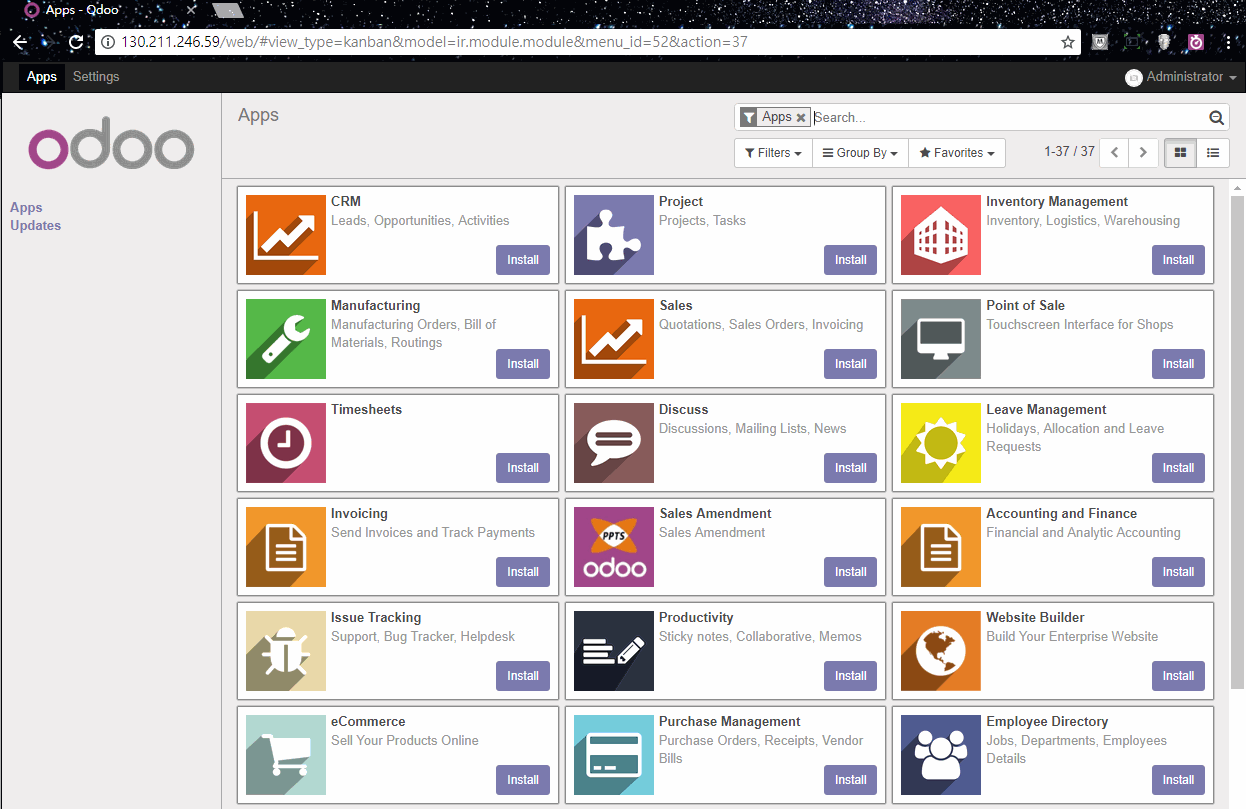
Task: Install the Point of Sale app
Action: (x=1178, y=364)
